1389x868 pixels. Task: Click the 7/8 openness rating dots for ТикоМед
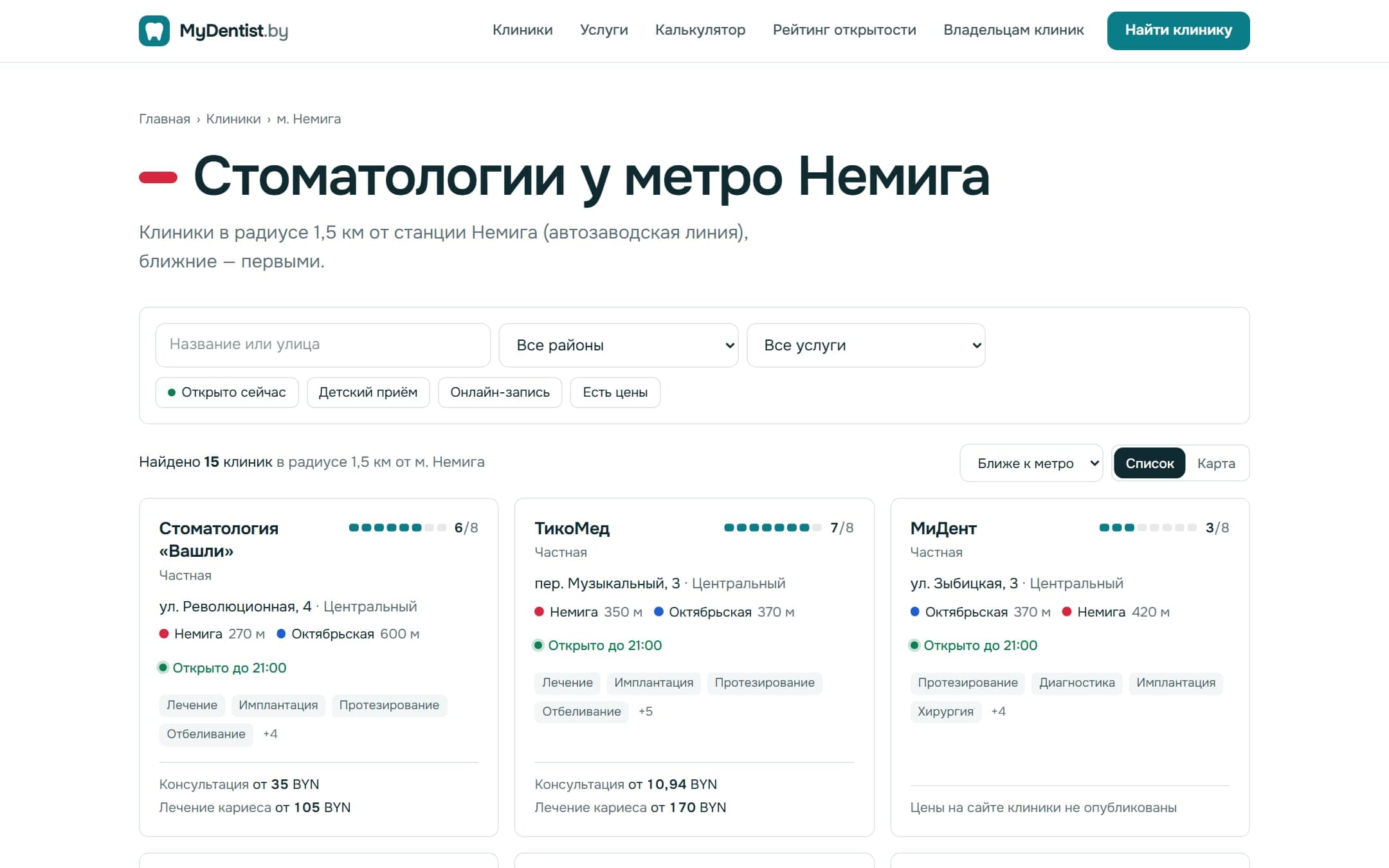pyautogui.click(x=773, y=528)
